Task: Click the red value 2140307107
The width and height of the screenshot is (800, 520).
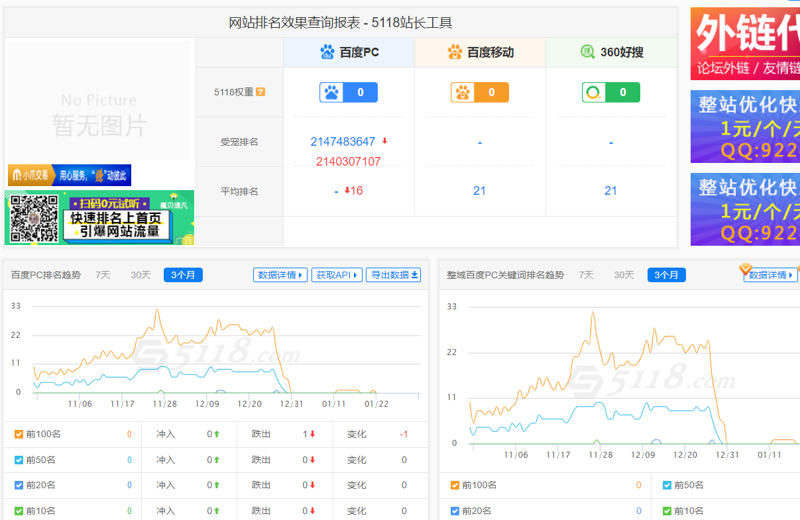Action: coord(348,161)
